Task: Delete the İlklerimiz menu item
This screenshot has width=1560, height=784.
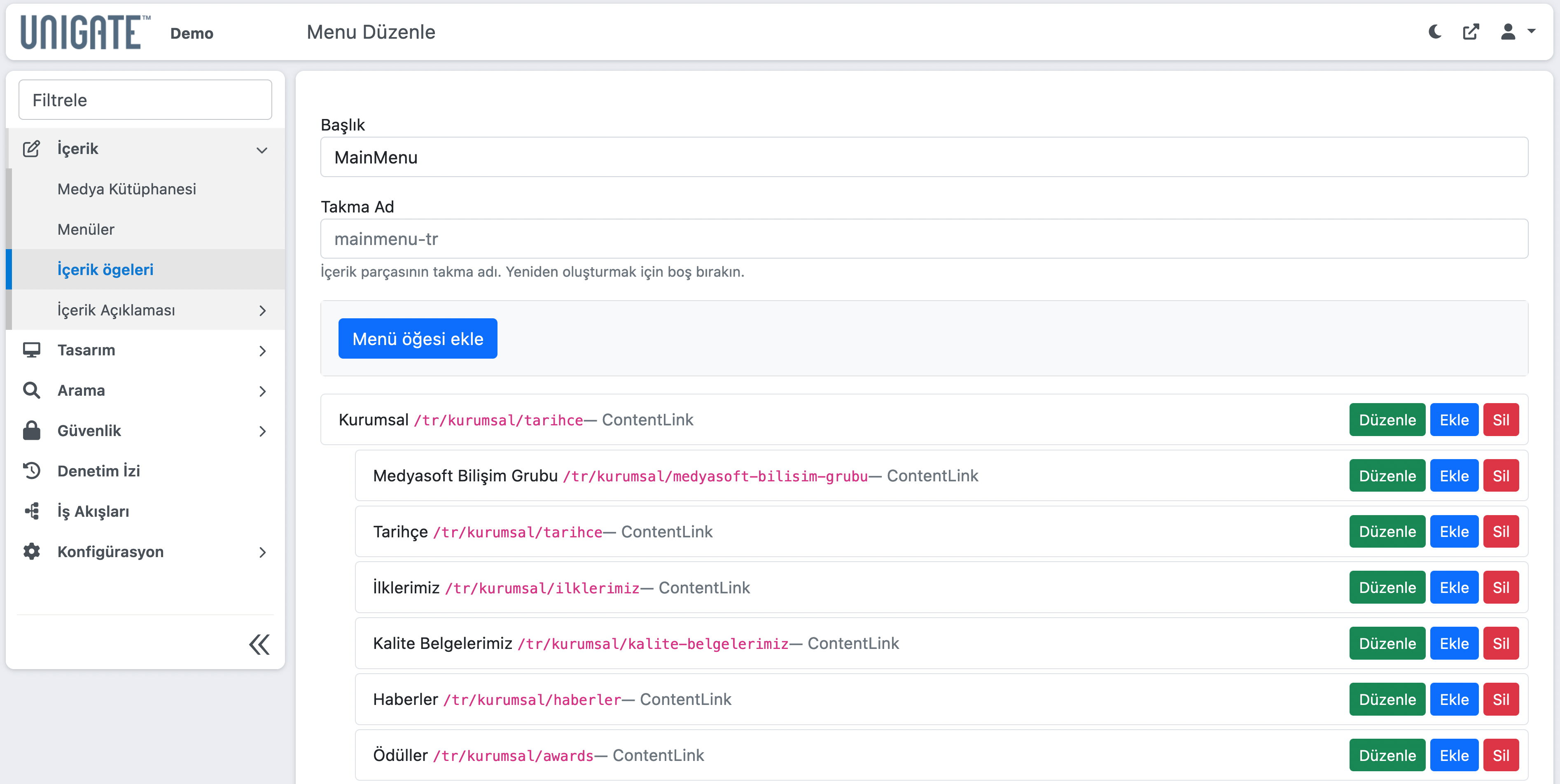Action: 1501,588
